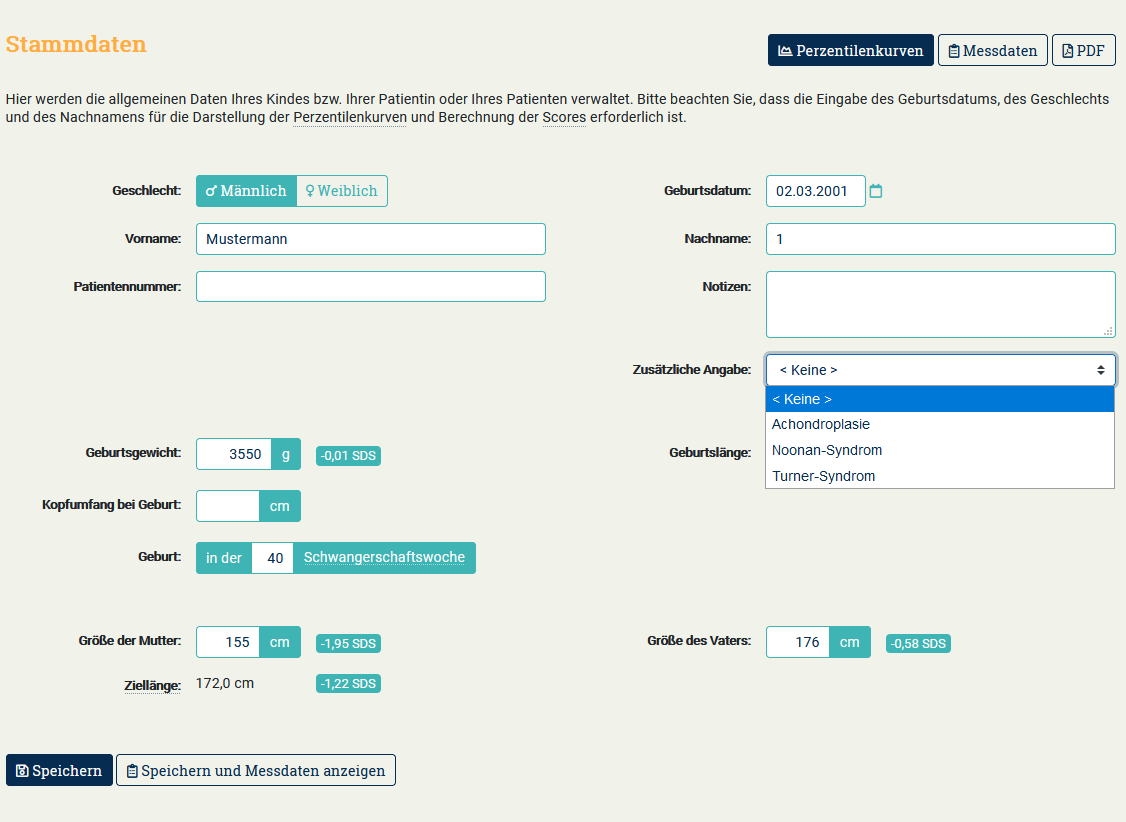Viewport: 1126px width, 822px height.
Task: Collapse the Zusätzliche Angabe dropdown
Action: (941, 370)
